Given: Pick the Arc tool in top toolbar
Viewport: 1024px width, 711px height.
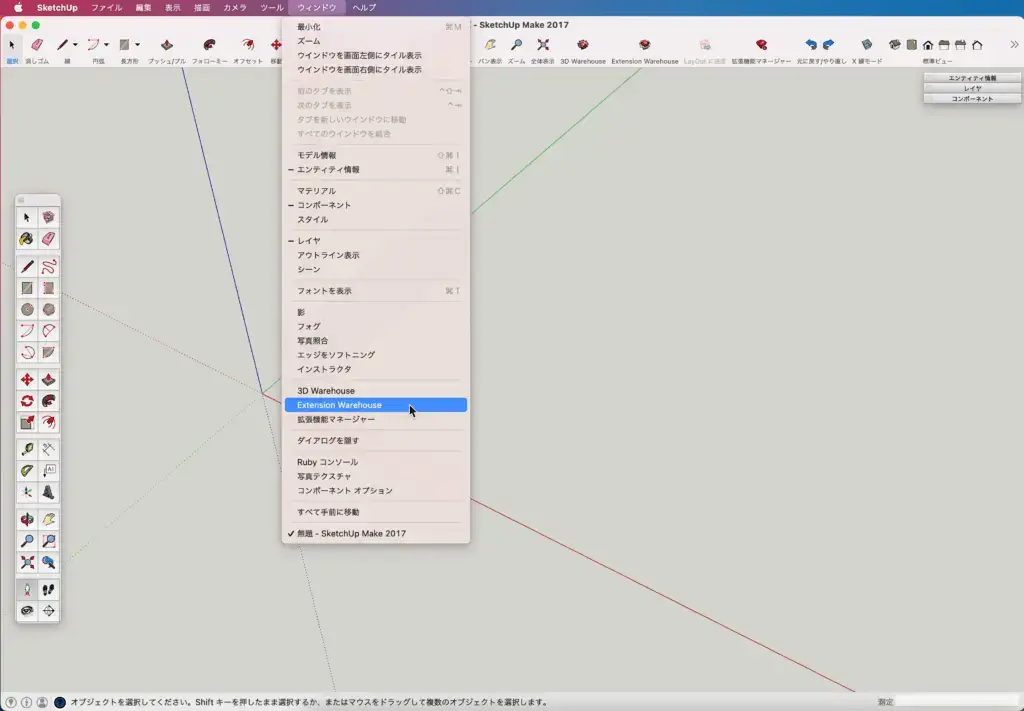Looking at the screenshot, I should [94, 45].
